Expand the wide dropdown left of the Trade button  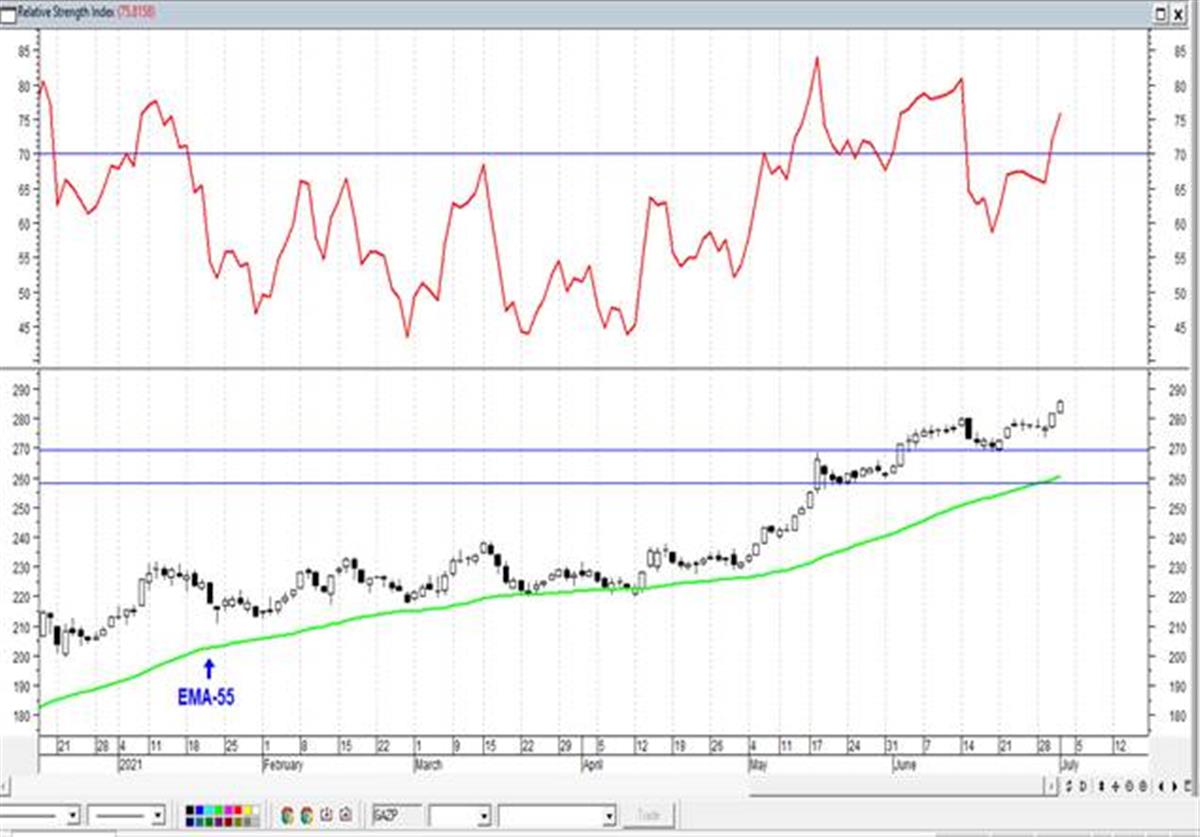coord(609,816)
